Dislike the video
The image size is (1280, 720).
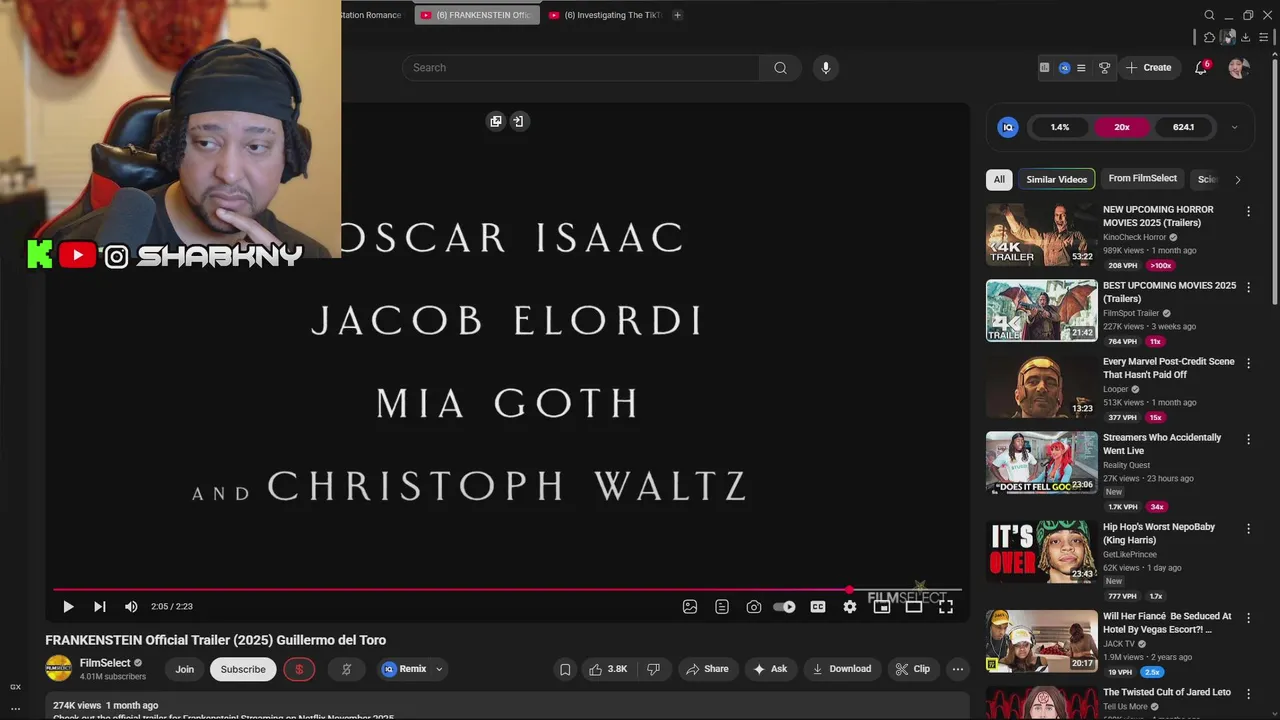point(654,669)
